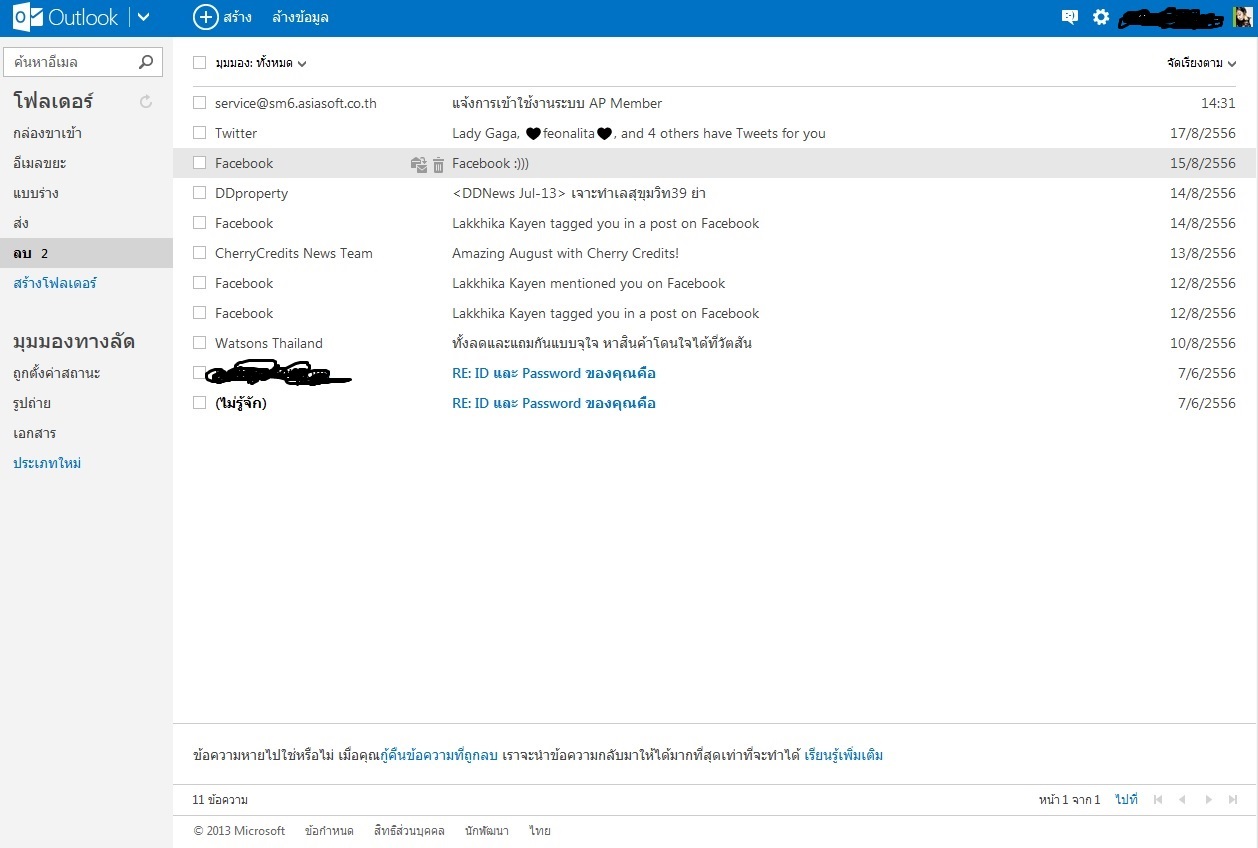Check the Lakkhika Kayen mentioned you message checkbox
Image resolution: width=1258 pixels, height=848 pixels.
(x=199, y=283)
